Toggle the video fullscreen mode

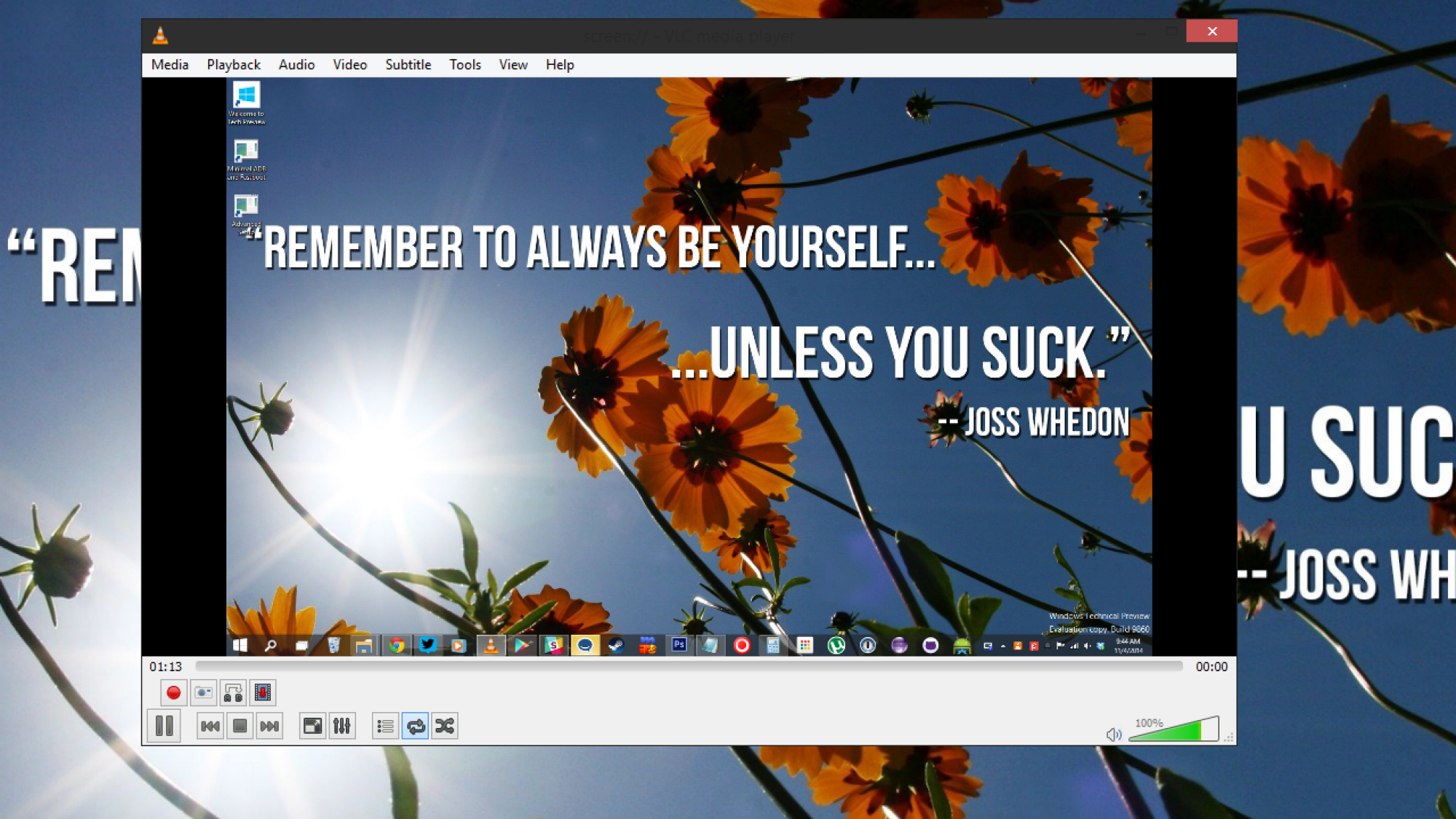click(312, 726)
